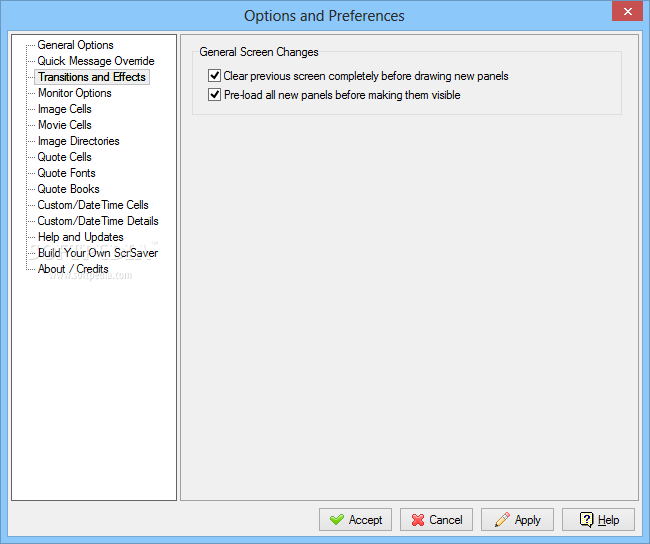Image resolution: width=650 pixels, height=544 pixels.
Task: Go to Image Cells settings
Action: (65, 109)
